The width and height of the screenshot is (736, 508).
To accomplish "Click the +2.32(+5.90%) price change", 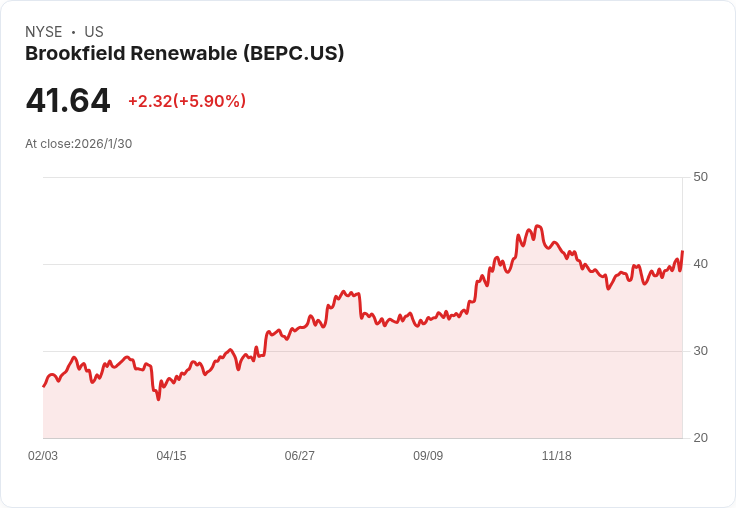I will (x=187, y=101).
